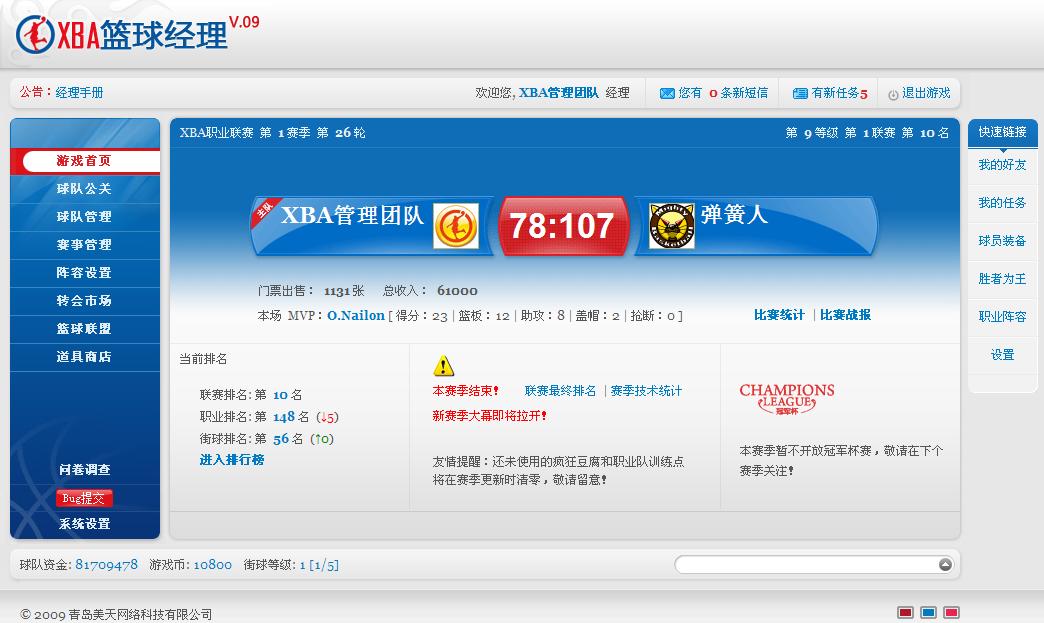The height and width of the screenshot is (623, 1044).
Task: Go to rankings via 进入排行榜
Action: tap(232, 460)
